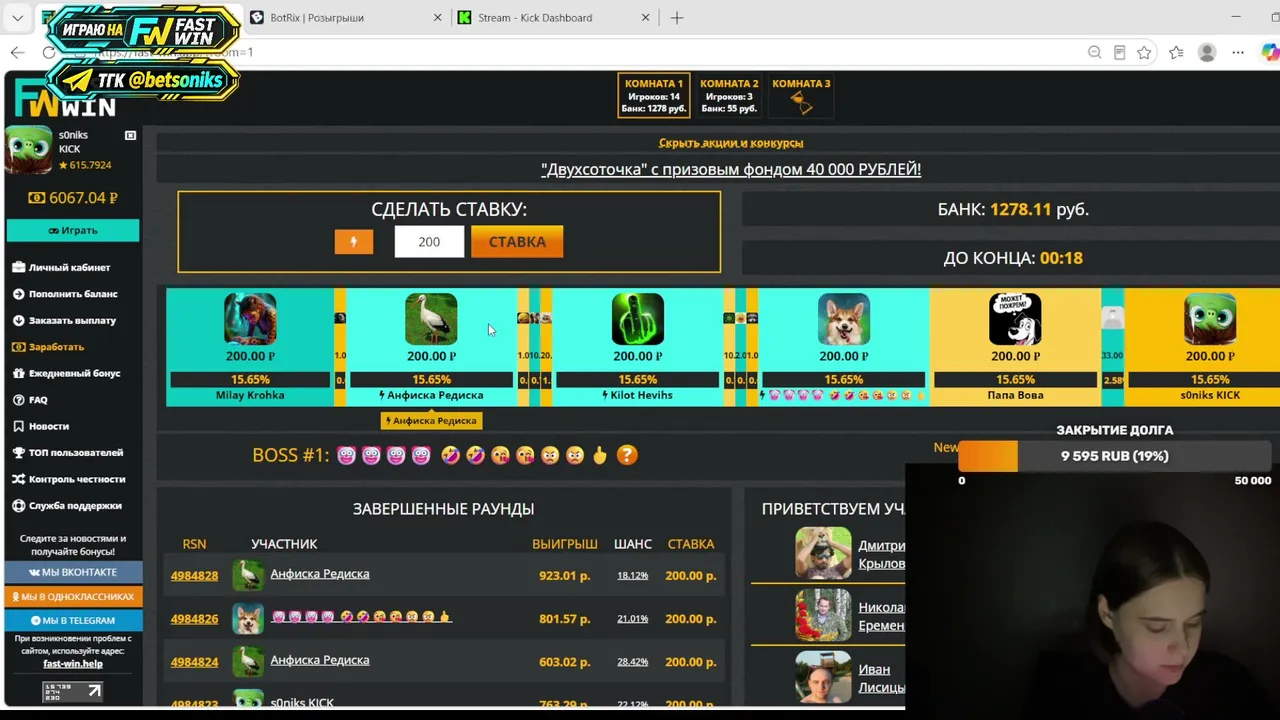This screenshot has height=720, width=1280.
Task: Click the Анфиска Редиска name in round 4984828
Action: click(x=320, y=574)
